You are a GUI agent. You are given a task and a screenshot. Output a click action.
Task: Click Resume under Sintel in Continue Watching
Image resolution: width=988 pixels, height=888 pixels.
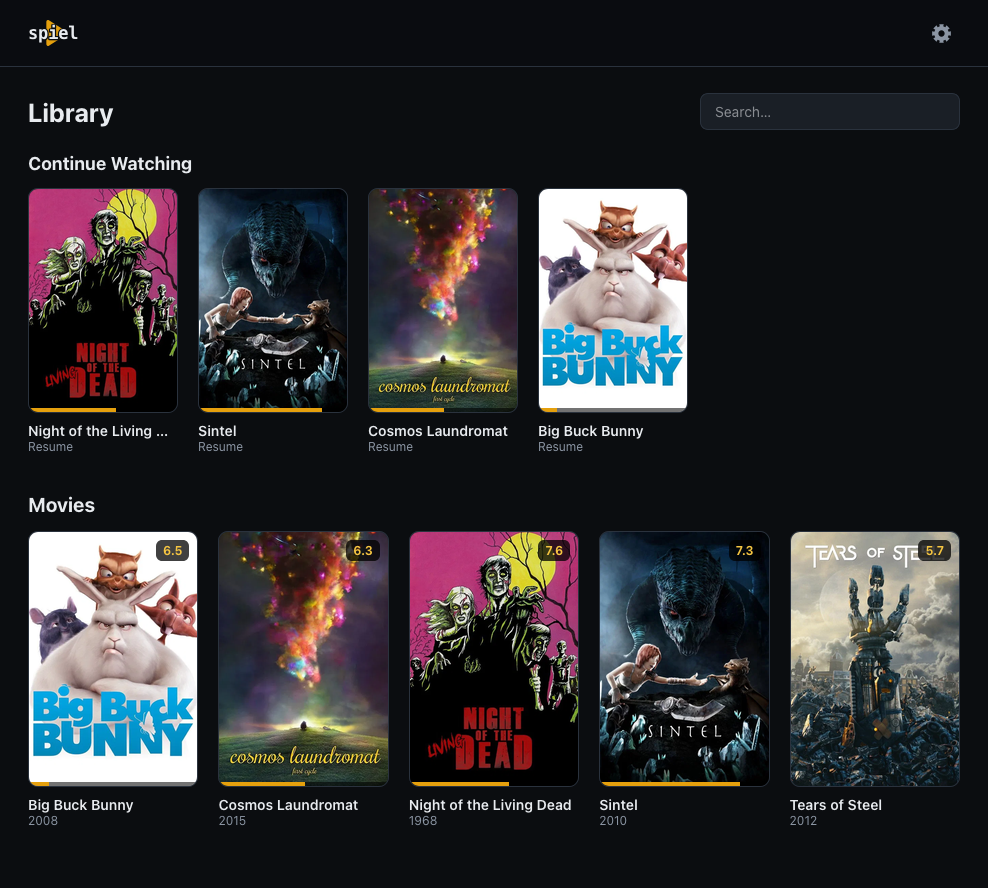point(221,447)
